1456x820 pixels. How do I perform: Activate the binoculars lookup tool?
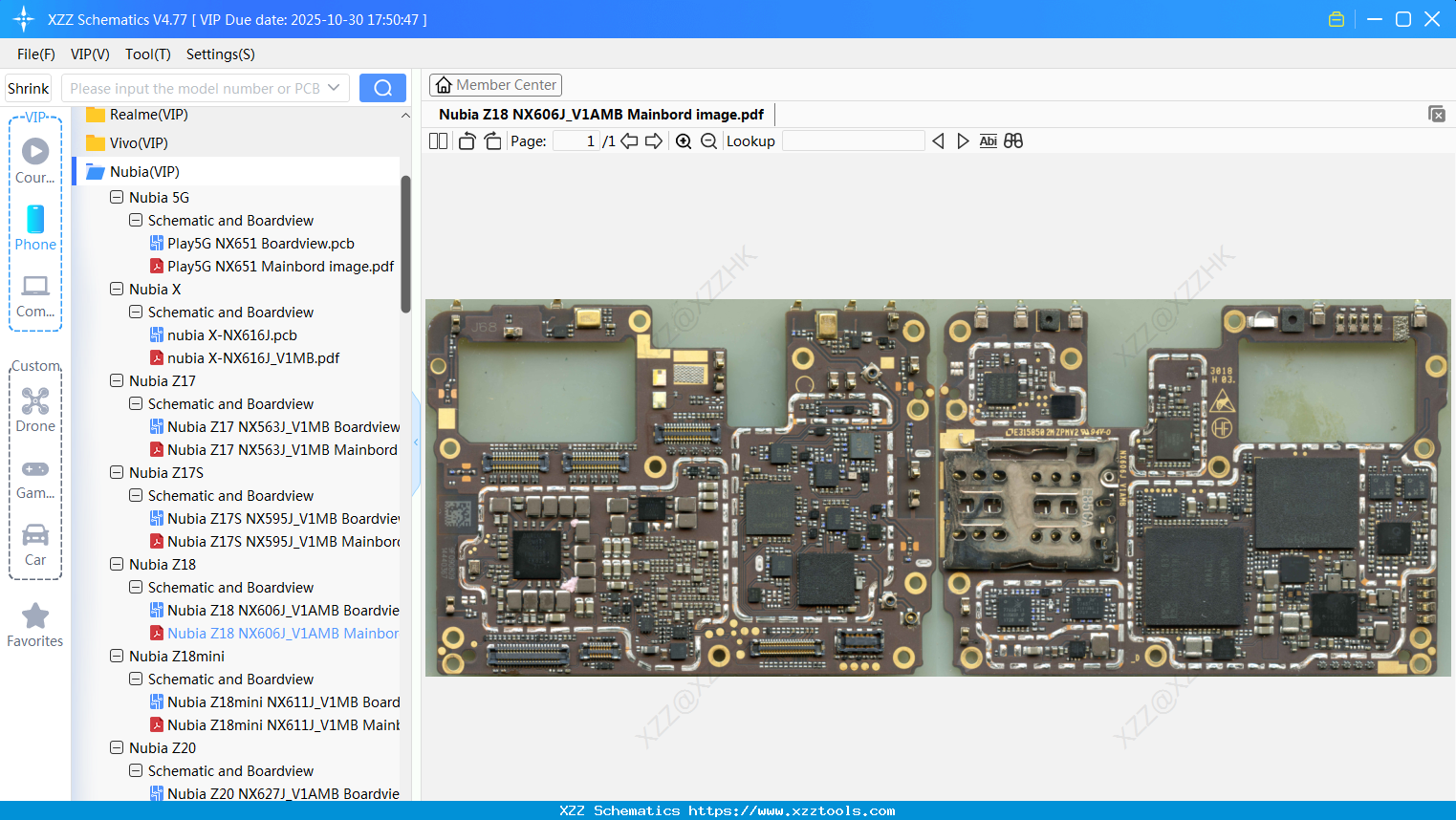[1012, 140]
